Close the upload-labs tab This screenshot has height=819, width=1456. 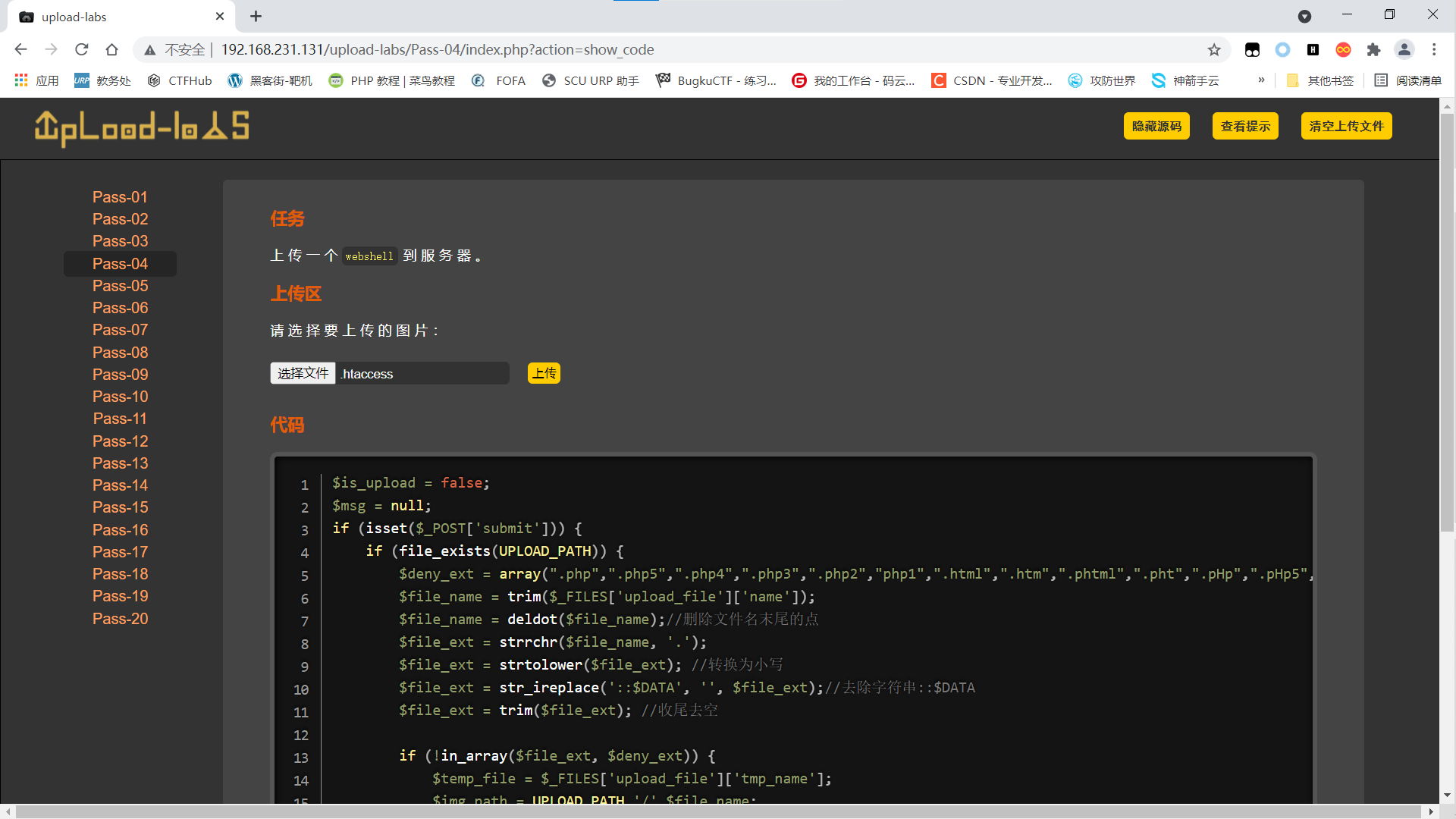tap(220, 16)
